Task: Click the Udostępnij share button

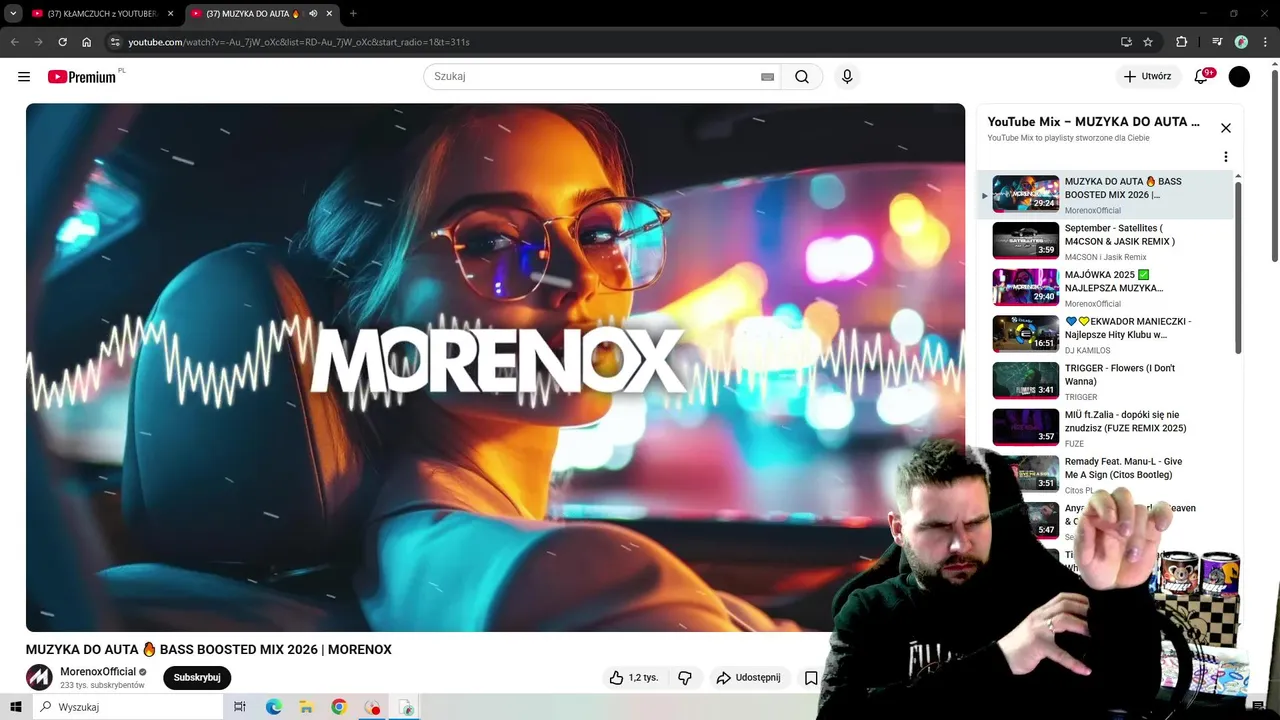Action: [748, 678]
